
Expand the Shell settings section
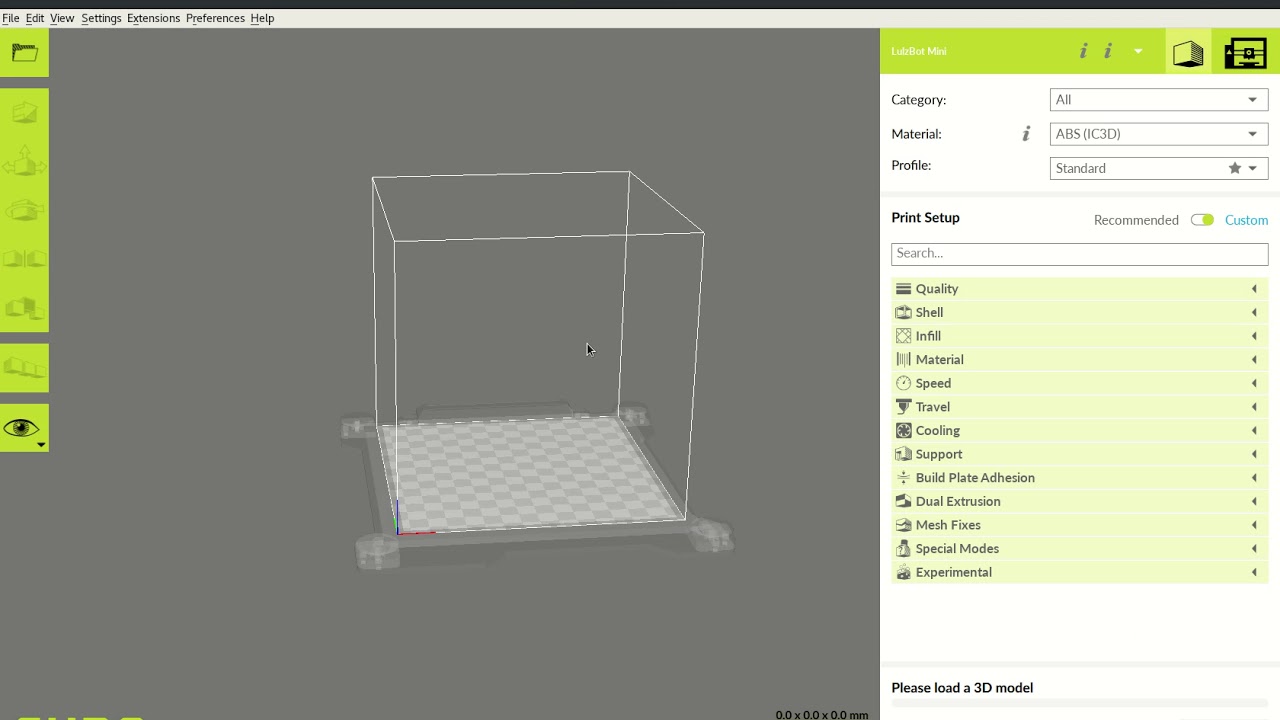(x=1079, y=312)
